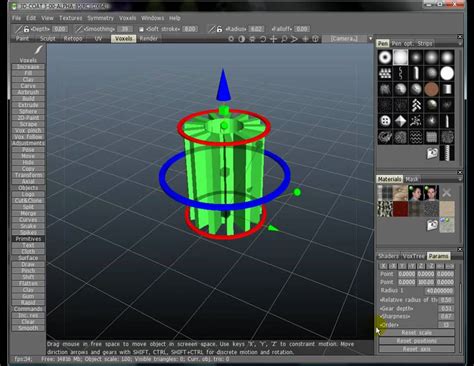Click the move camera cross icon
Image resolution: width=474 pixels, height=366 pixels.
pyautogui.click(x=273, y=39)
